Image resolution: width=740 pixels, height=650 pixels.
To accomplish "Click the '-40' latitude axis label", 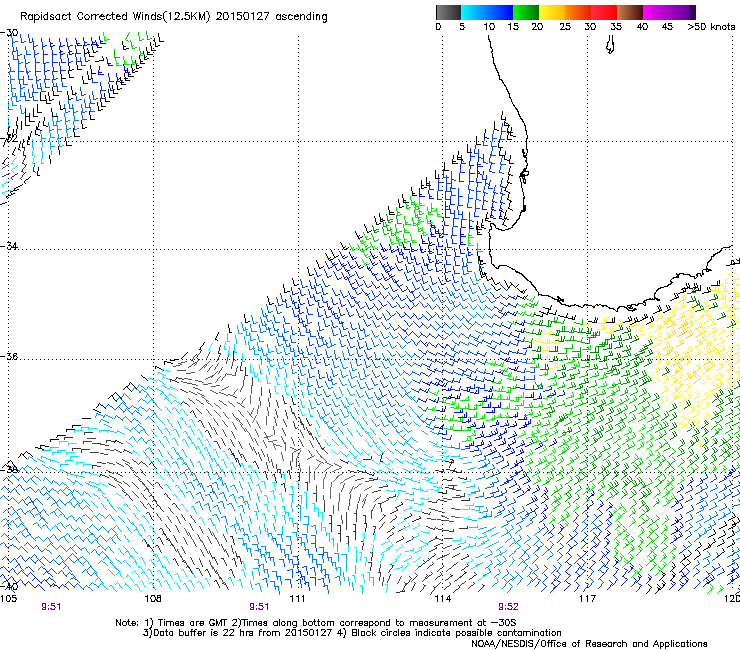I will click(9, 587).
